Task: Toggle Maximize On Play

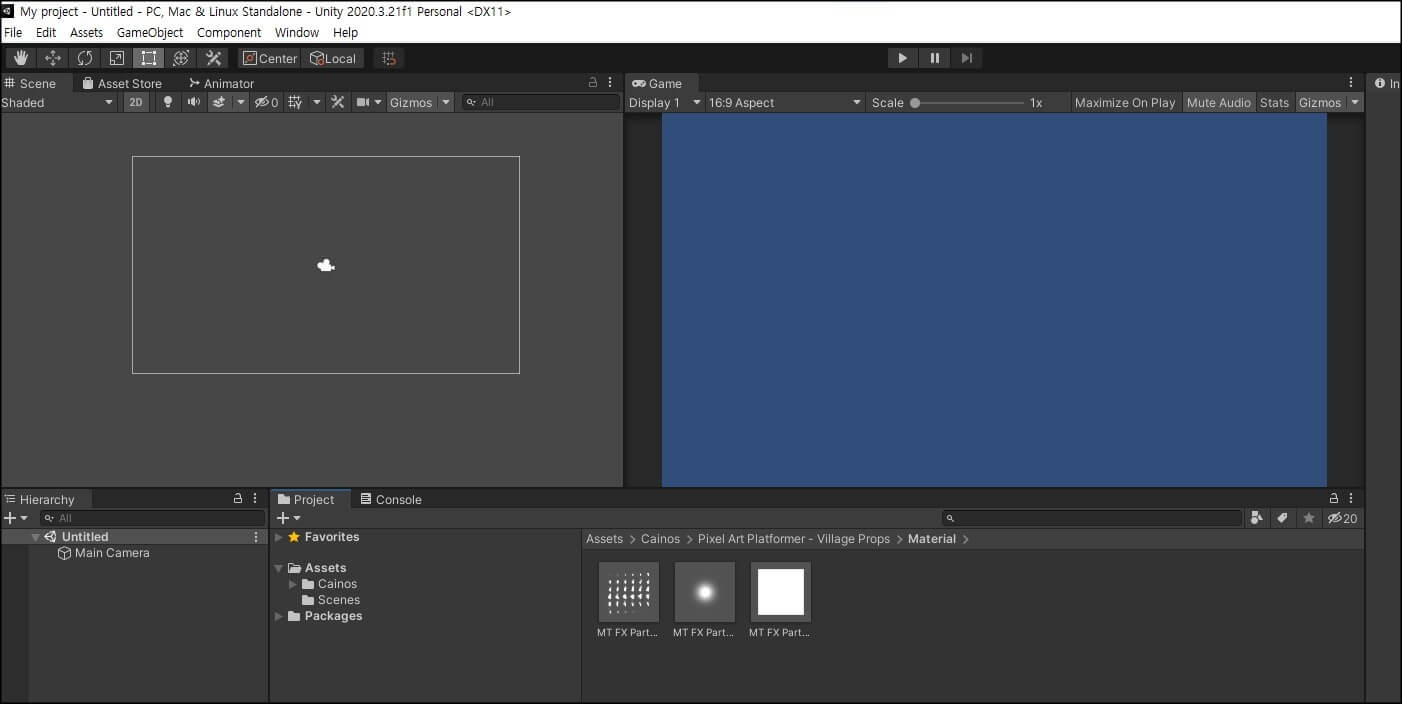Action: pyautogui.click(x=1125, y=102)
